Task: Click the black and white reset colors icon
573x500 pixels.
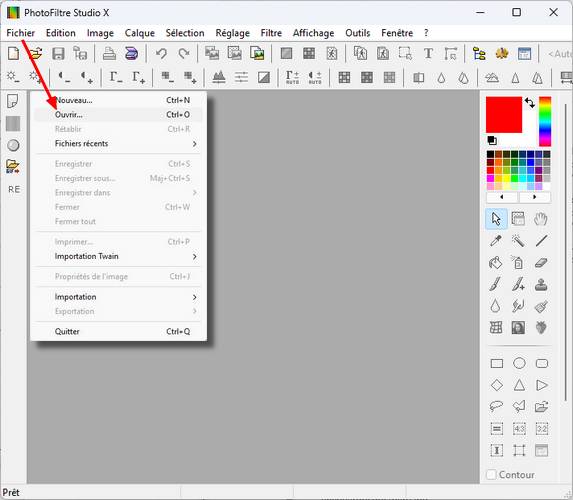Action: (x=492, y=140)
